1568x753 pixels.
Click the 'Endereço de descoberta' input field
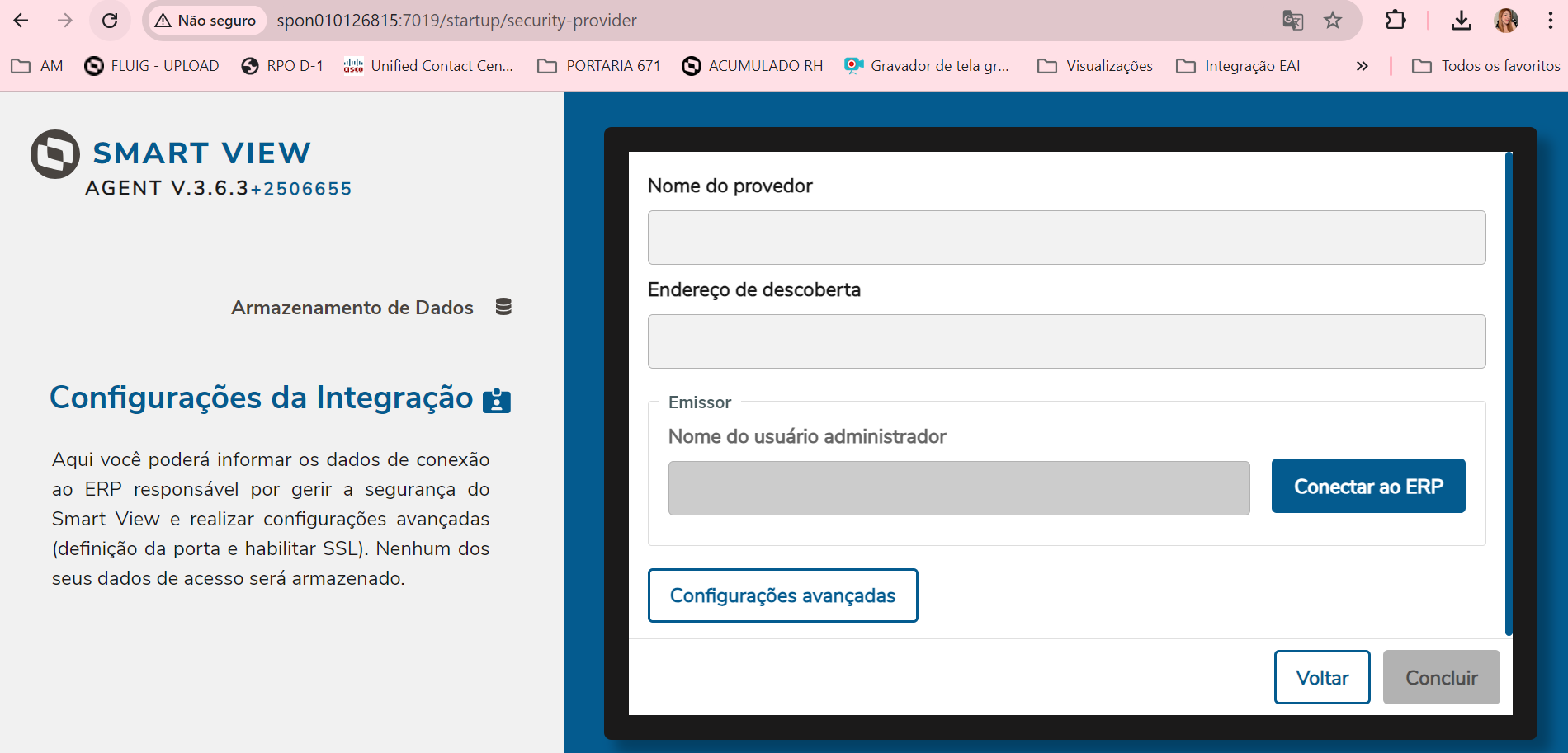pyautogui.click(x=1066, y=341)
